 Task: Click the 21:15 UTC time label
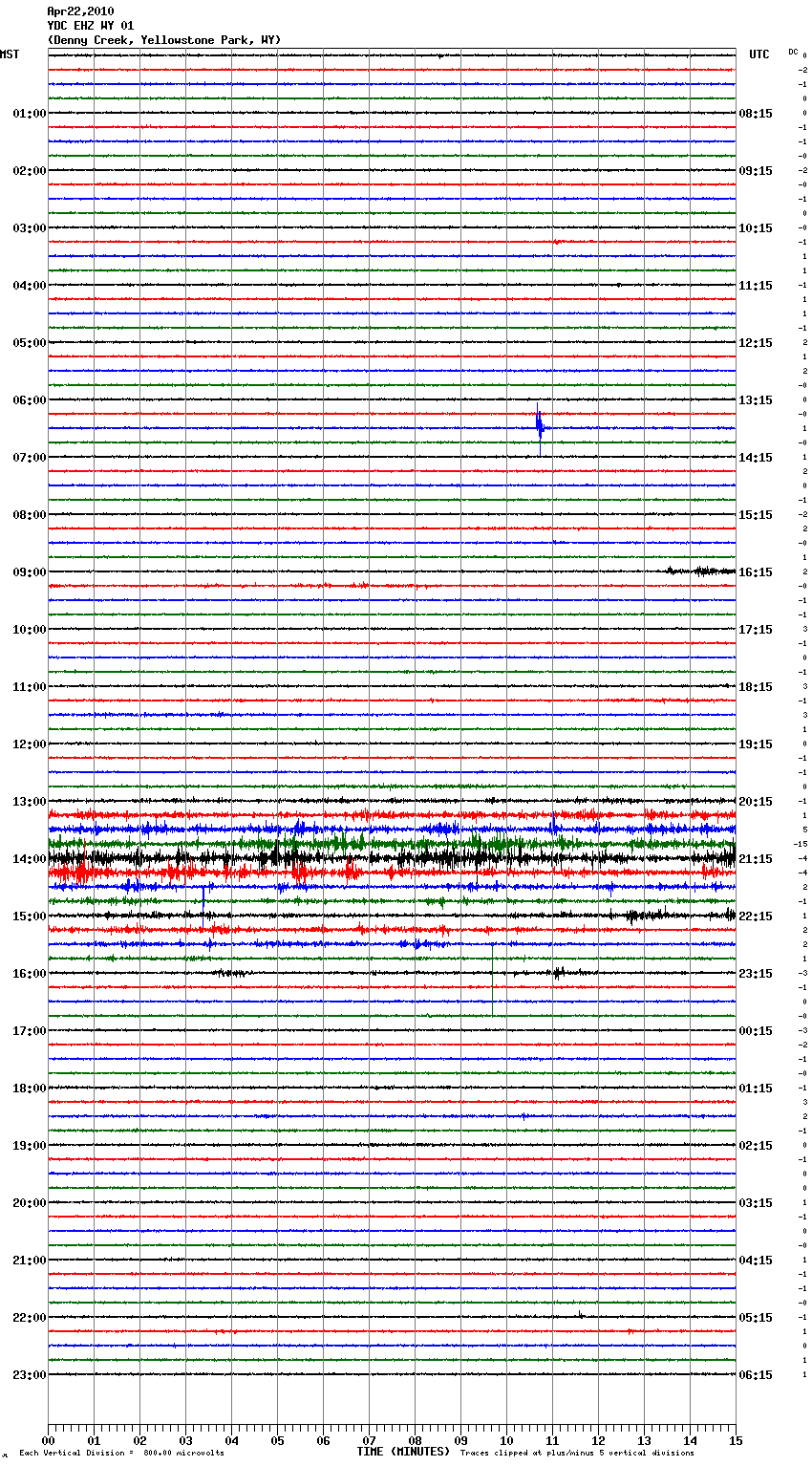pos(756,859)
